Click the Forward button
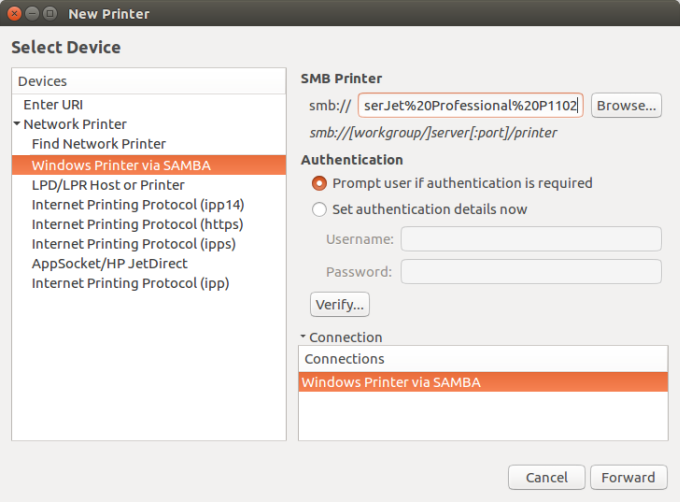 tap(628, 477)
